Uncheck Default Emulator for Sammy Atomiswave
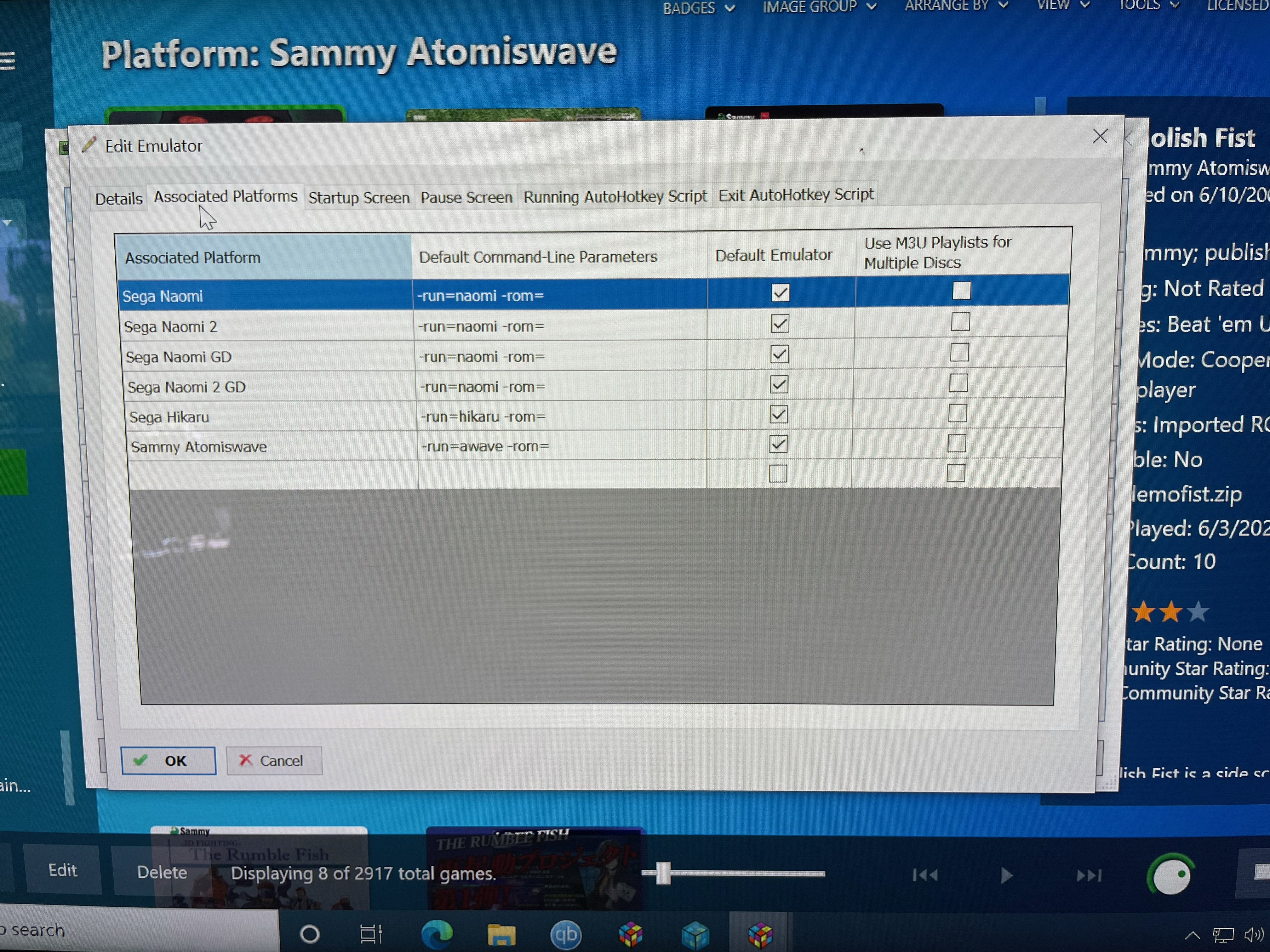This screenshot has width=1270, height=952. 778,444
